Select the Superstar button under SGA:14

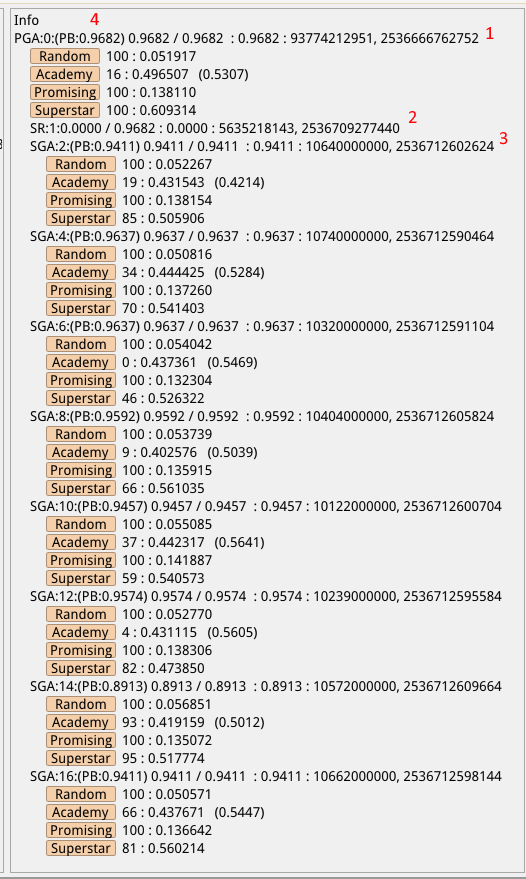[81, 758]
